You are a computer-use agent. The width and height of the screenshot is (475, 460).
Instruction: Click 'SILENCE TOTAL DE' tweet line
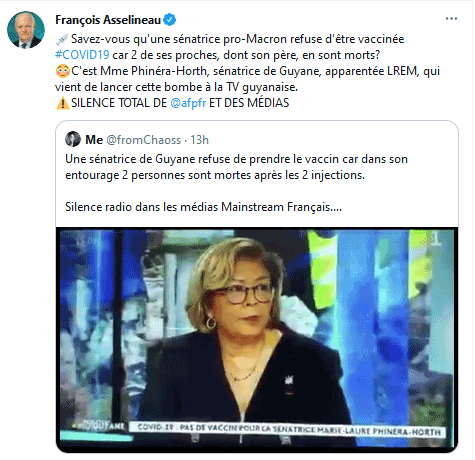[119, 103]
